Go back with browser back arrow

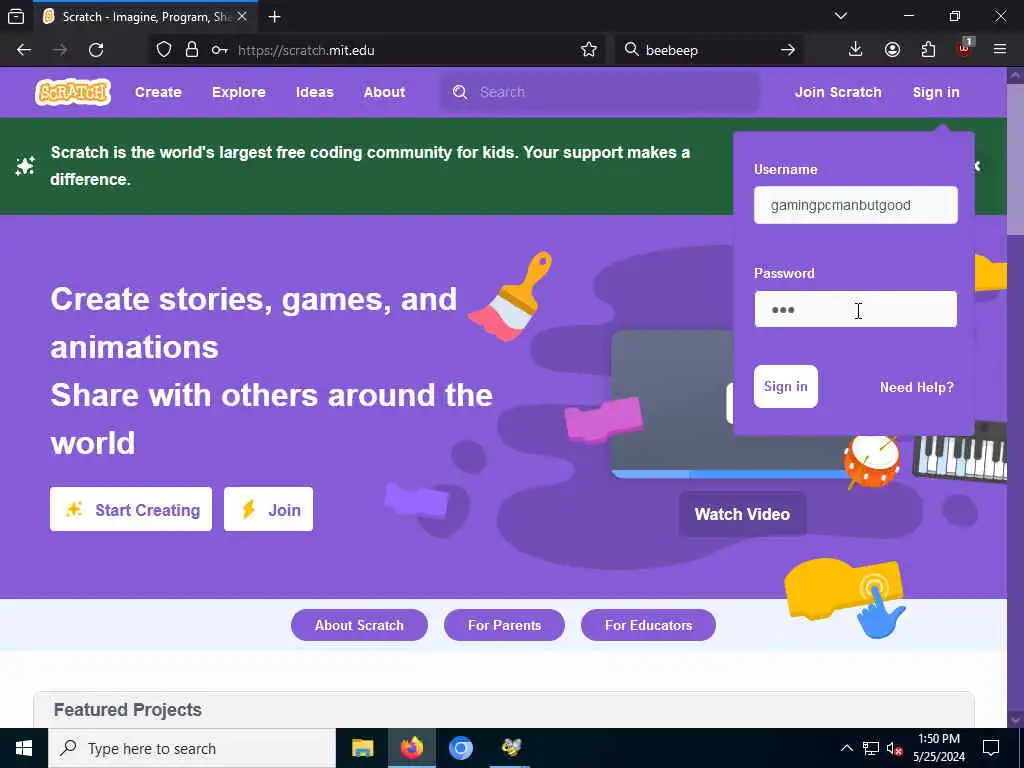24,50
